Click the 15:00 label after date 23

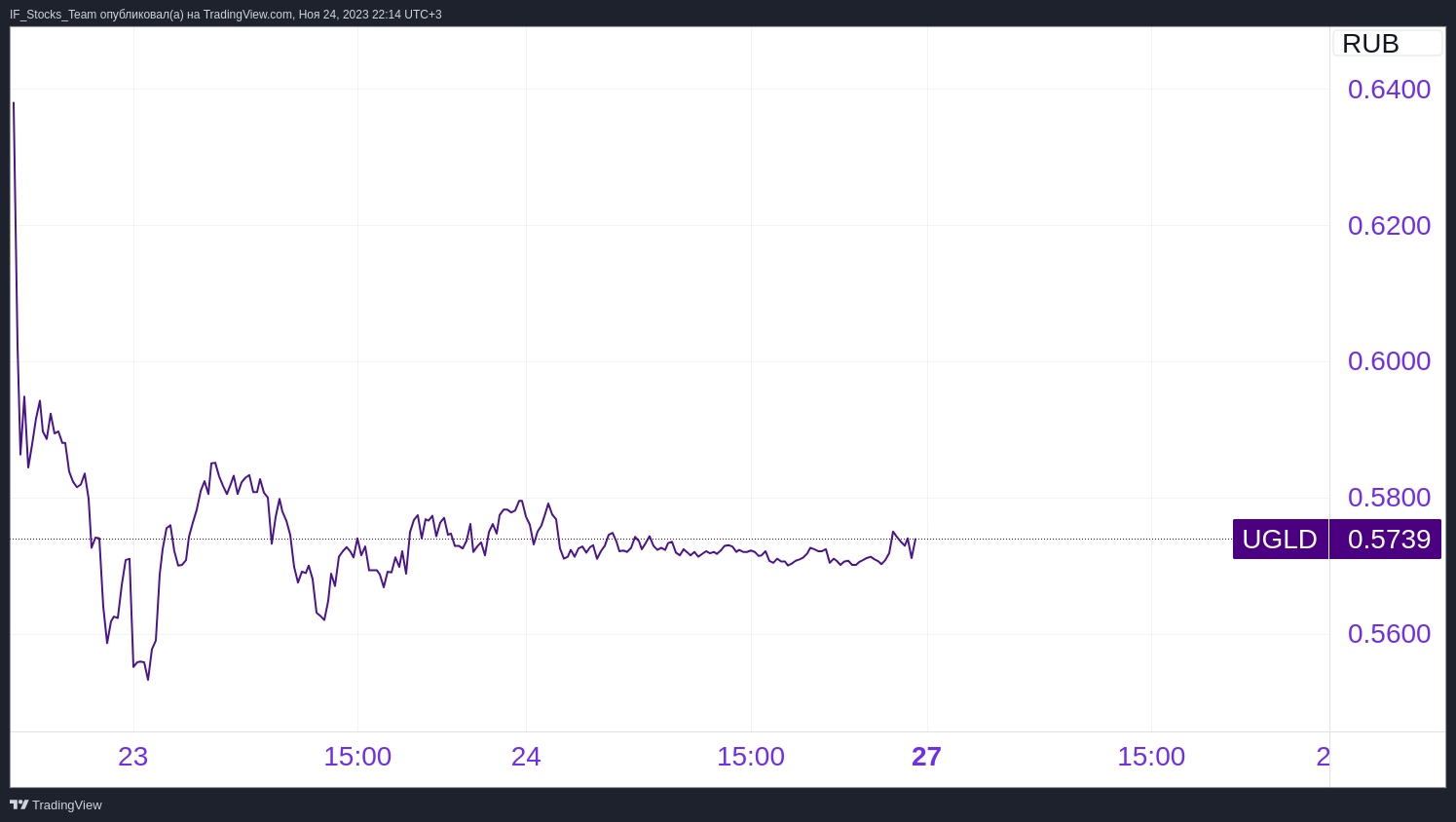click(x=357, y=757)
